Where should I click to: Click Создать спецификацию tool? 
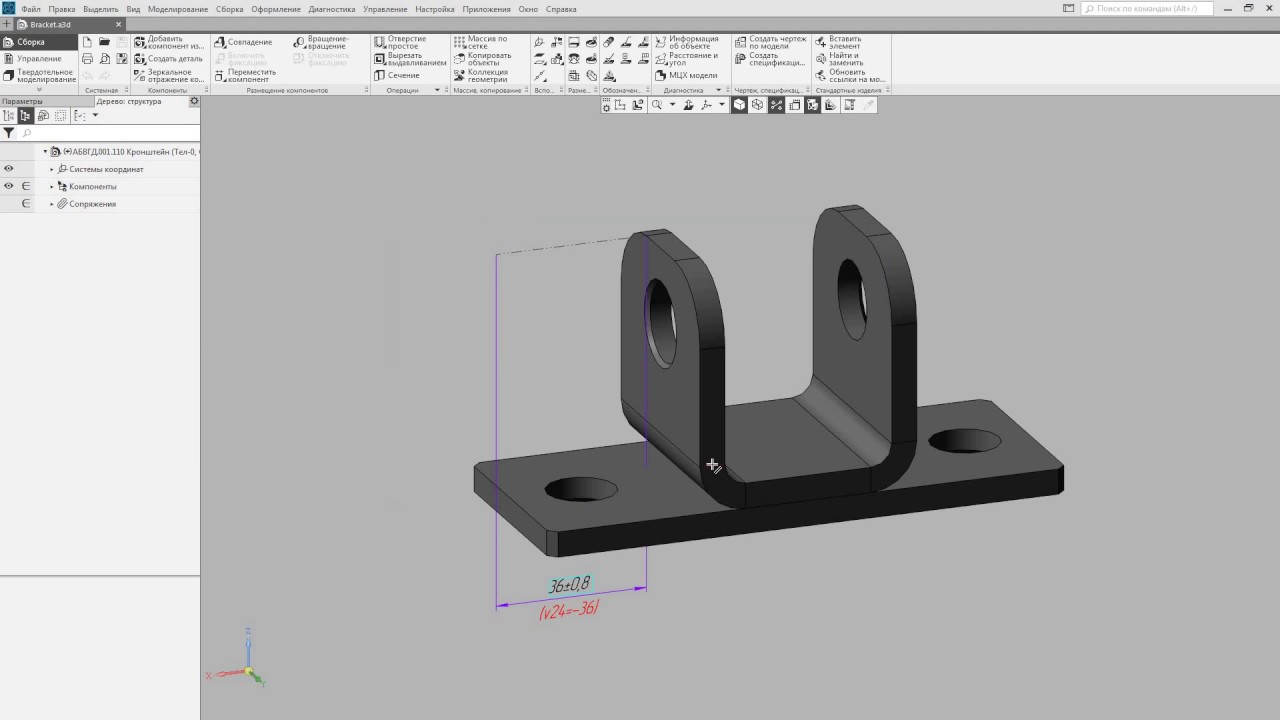(x=771, y=59)
